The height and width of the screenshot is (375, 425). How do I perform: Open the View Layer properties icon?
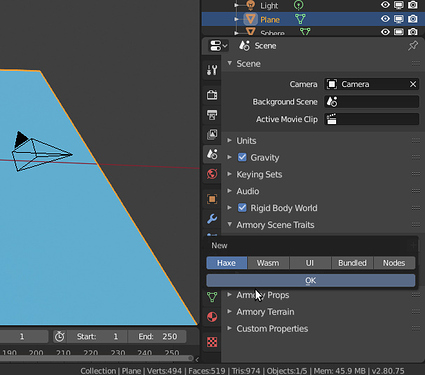click(x=212, y=134)
